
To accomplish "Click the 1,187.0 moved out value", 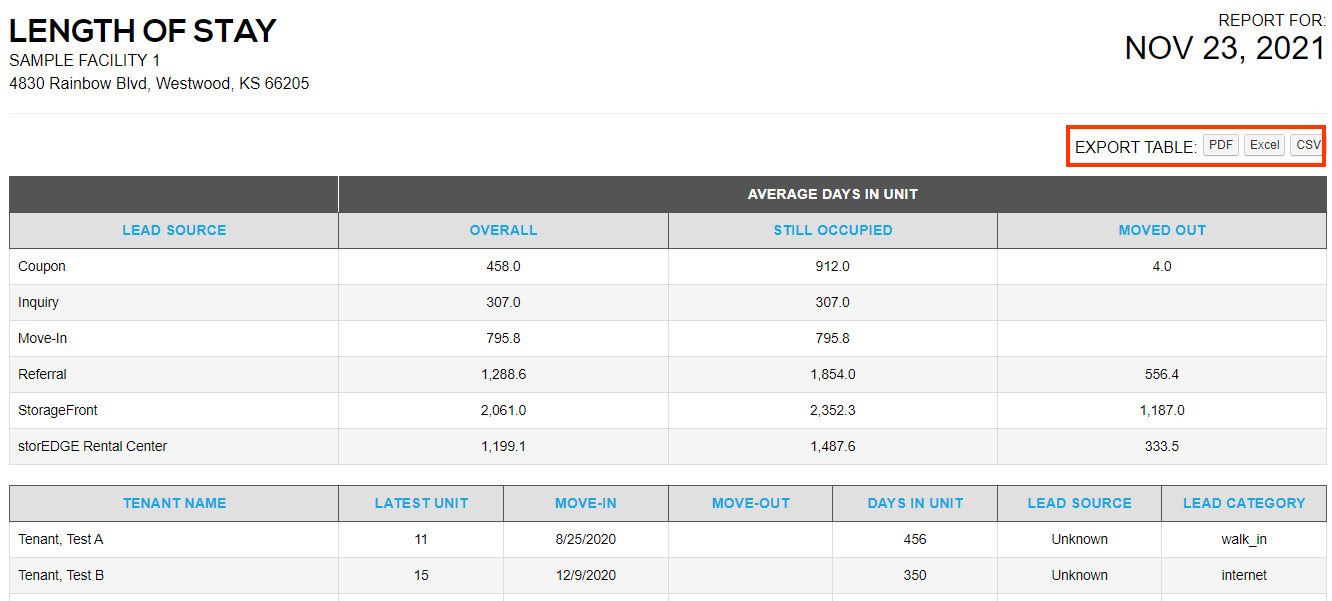I will 1162,411.
